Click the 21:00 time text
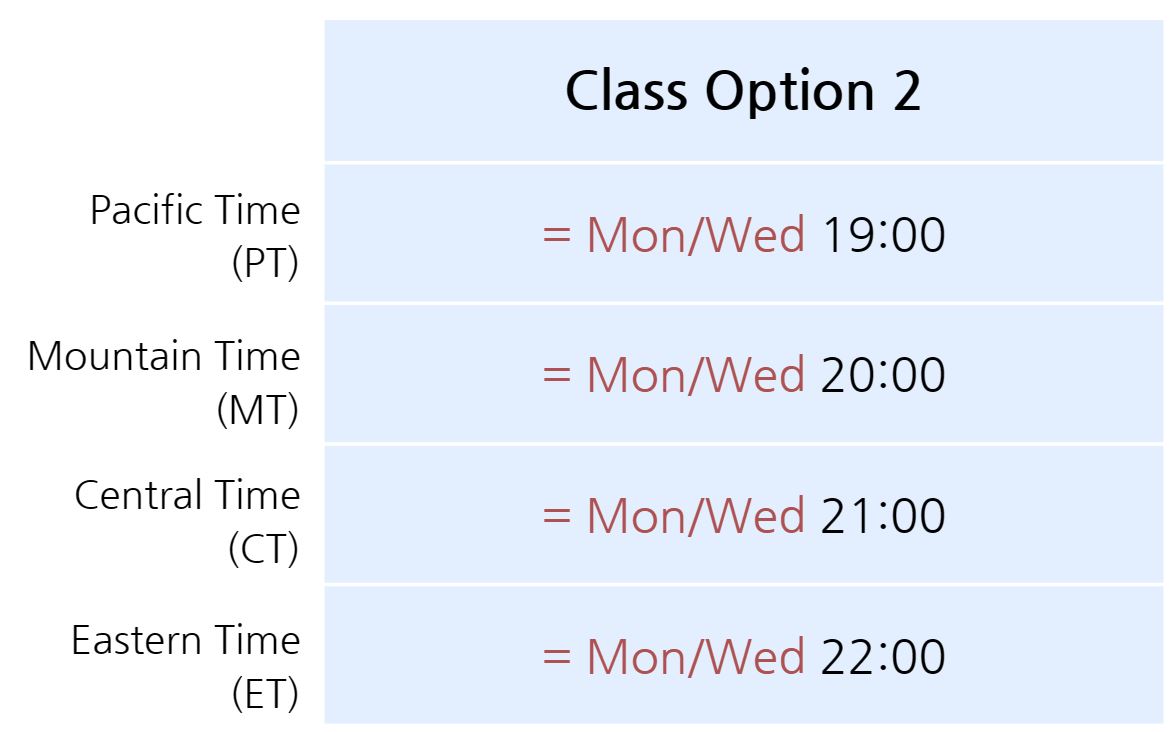The image size is (1170, 732). click(883, 516)
